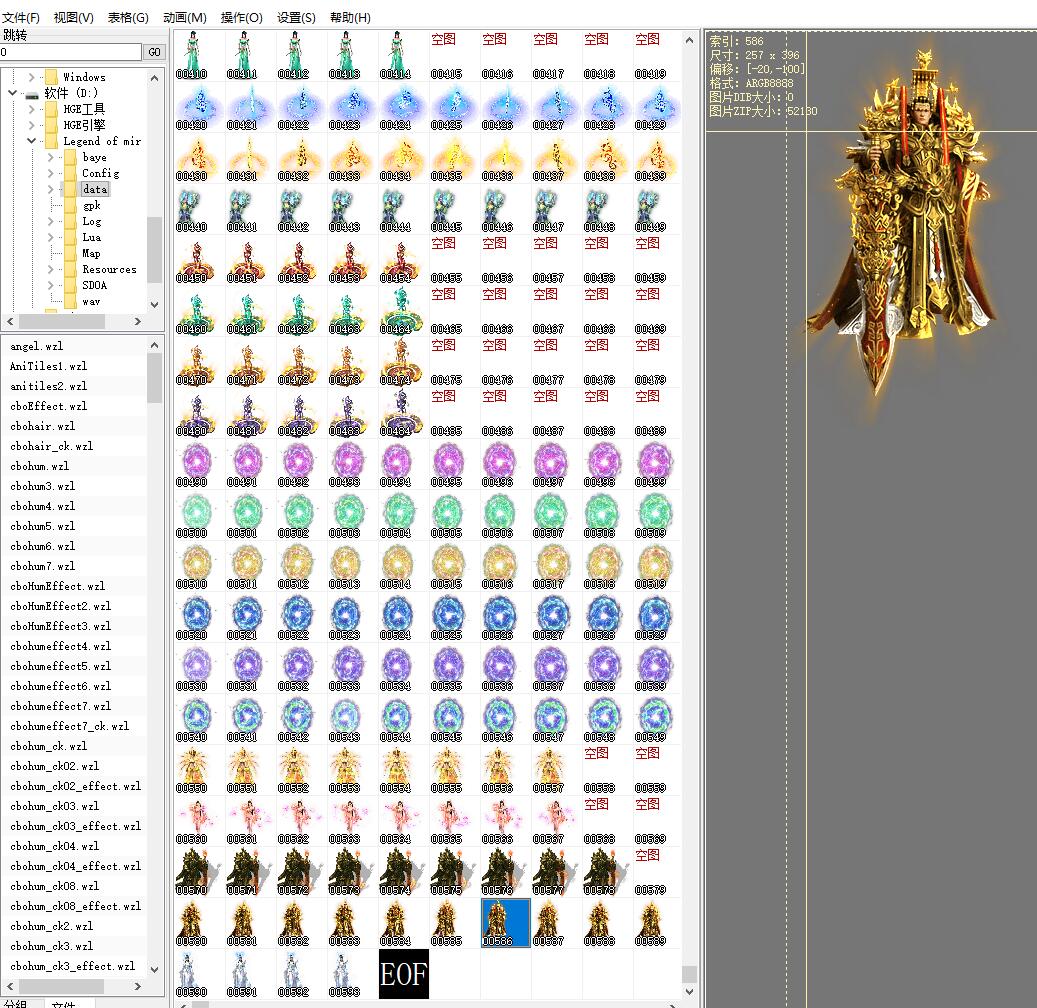Expand the Resources folder node
Viewport: 1037px width, 1008px height.
pos(51,269)
